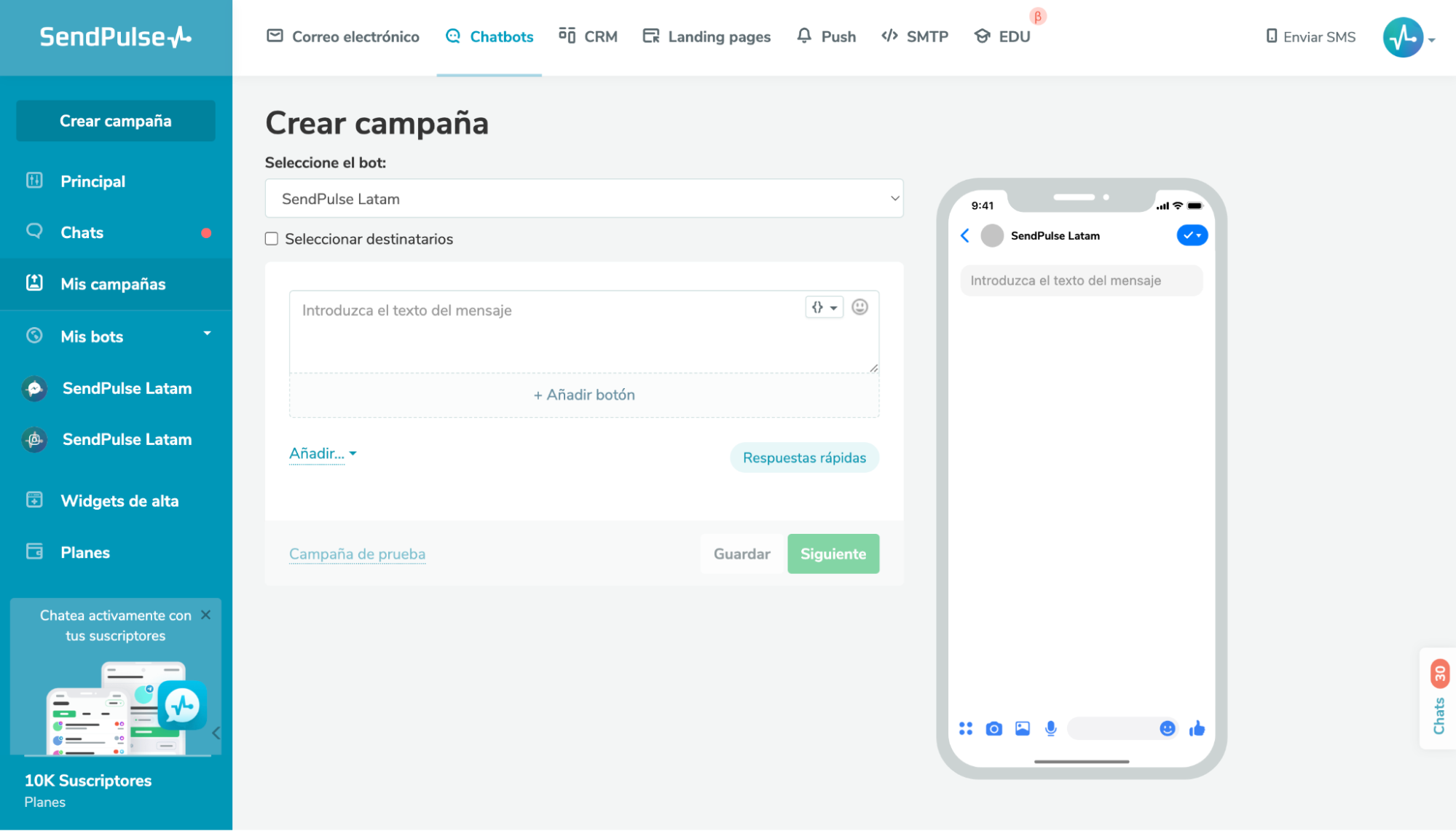Image resolution: width=1456 pixels, height=831 pixels.
Task: Click the caret next to account avatar
Action: [x=1432, y=40]
